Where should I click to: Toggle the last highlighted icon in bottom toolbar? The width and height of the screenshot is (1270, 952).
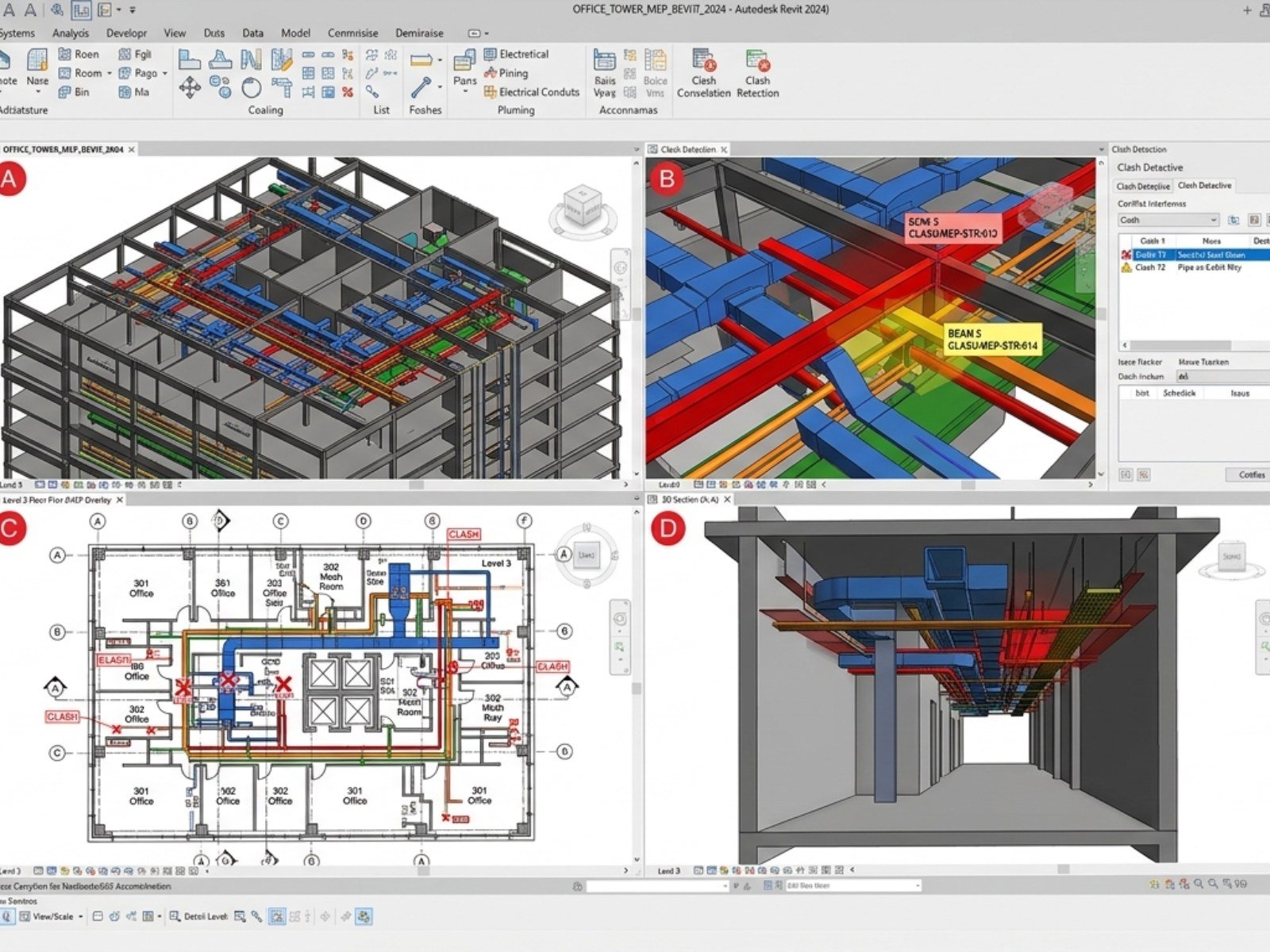364,916
